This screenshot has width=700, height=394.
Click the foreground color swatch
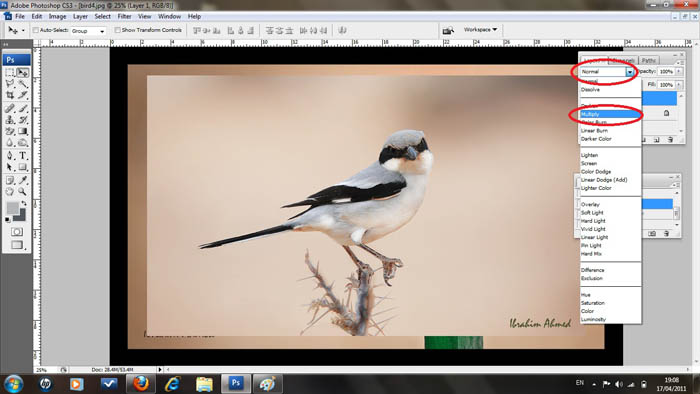click(13, 208)
